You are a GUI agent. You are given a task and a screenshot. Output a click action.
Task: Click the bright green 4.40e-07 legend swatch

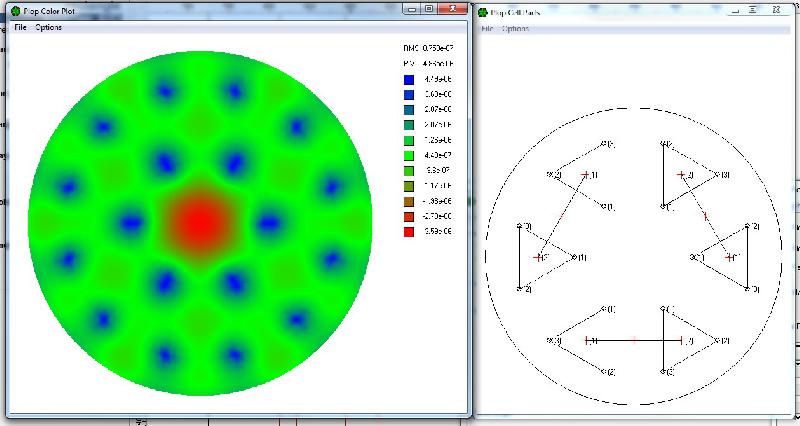click(409, 156)
